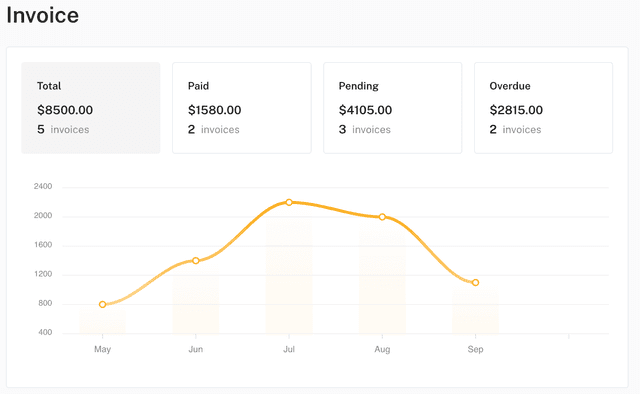This screenshot has width=640, height=394.
Task: Show the Overdue invoices card
Action: (x=543, y=108)
